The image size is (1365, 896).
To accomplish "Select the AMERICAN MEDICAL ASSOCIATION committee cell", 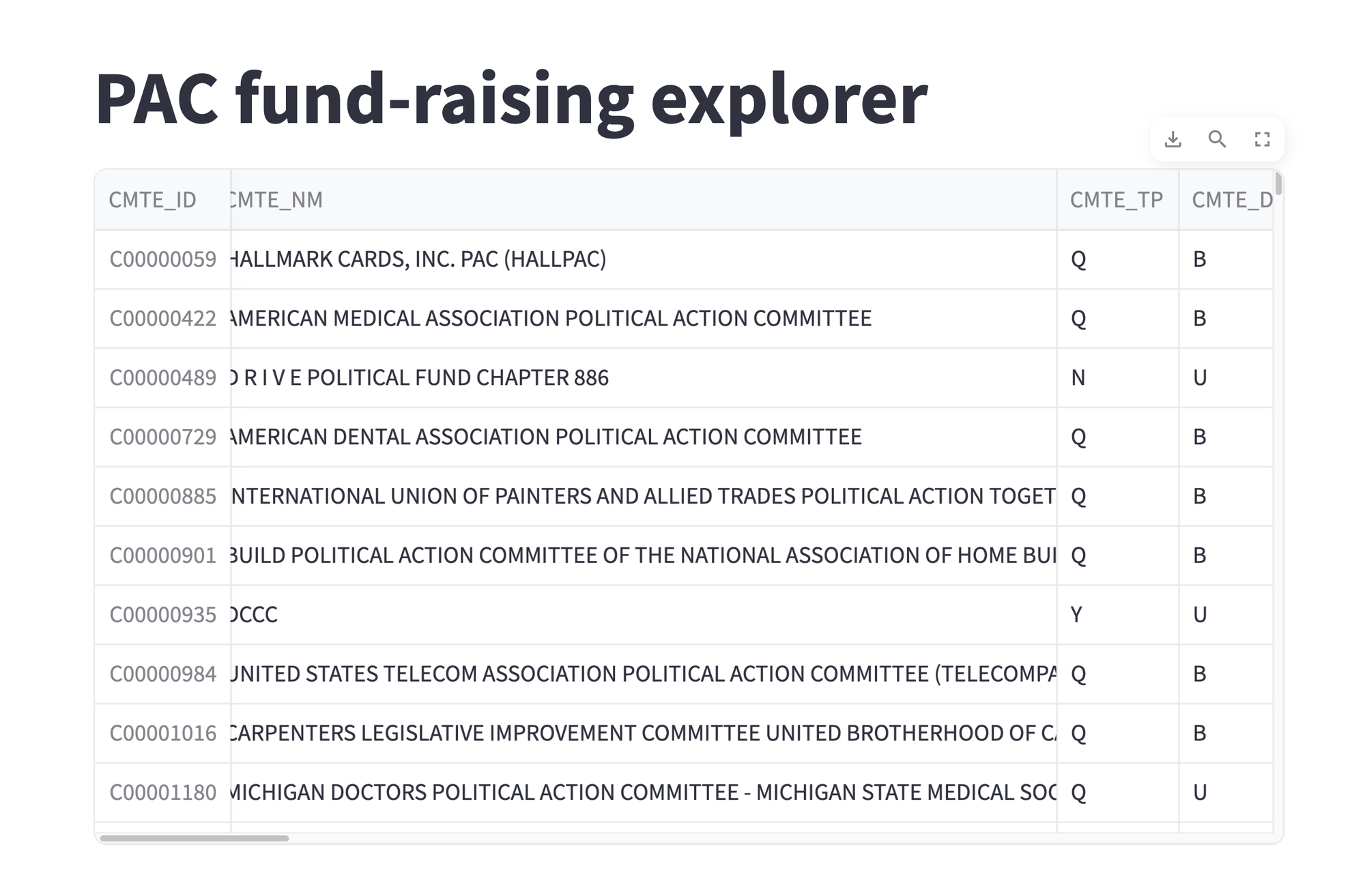I will pos(551,319).
